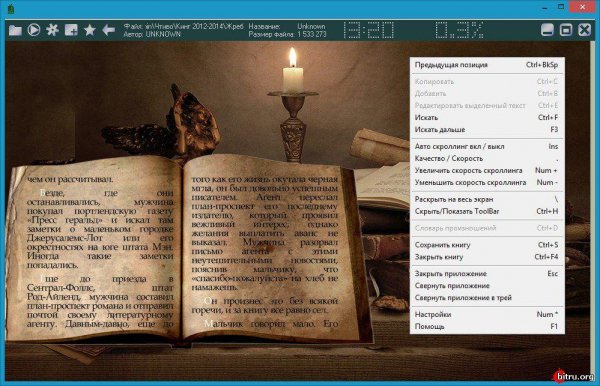This screenshot has width=600, height=386.
Task: Click the 'Размер файла: 1 533 273' text
Action: tap(287, 34)
